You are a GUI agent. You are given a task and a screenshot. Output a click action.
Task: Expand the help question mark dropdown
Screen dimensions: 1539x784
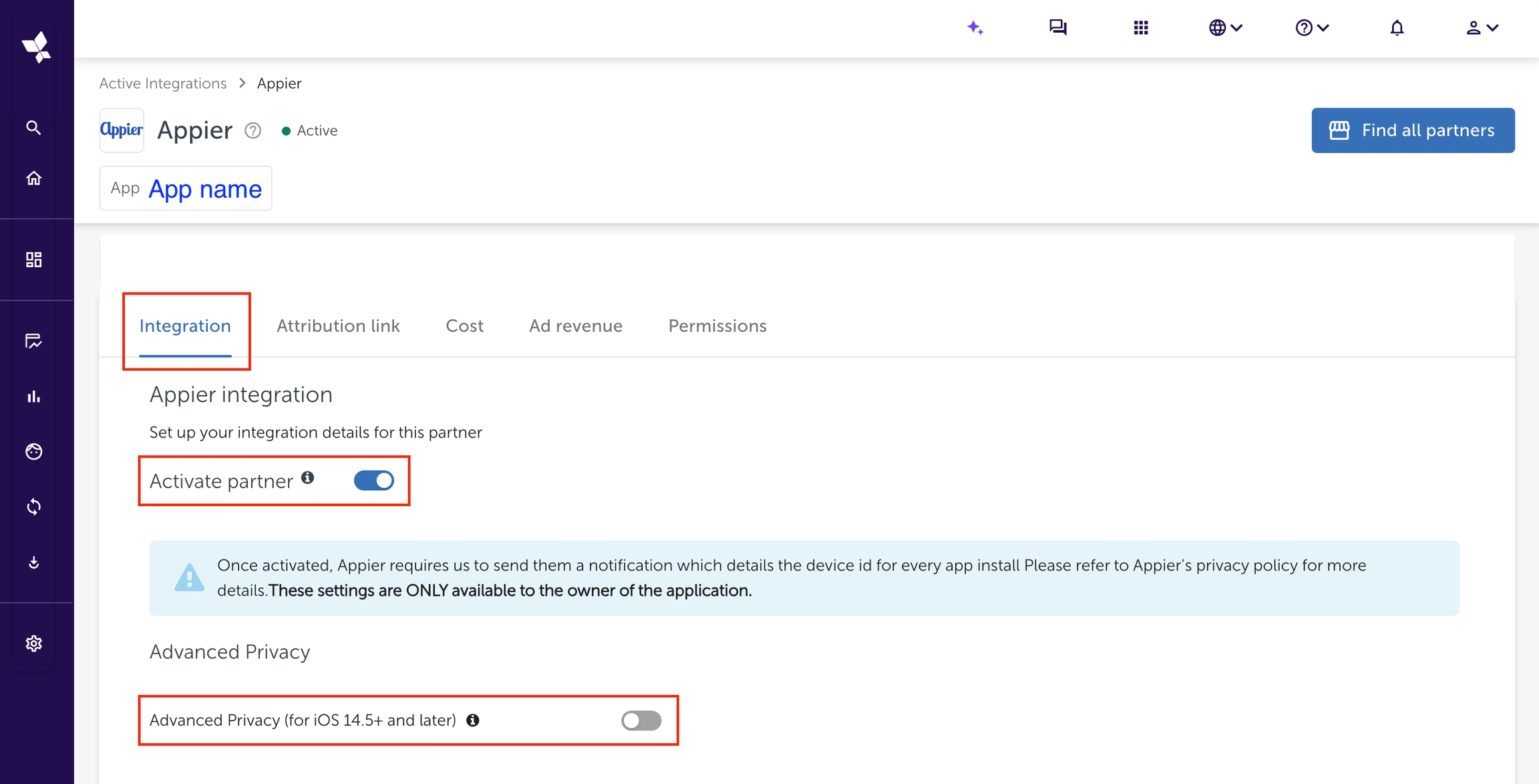1311,28
